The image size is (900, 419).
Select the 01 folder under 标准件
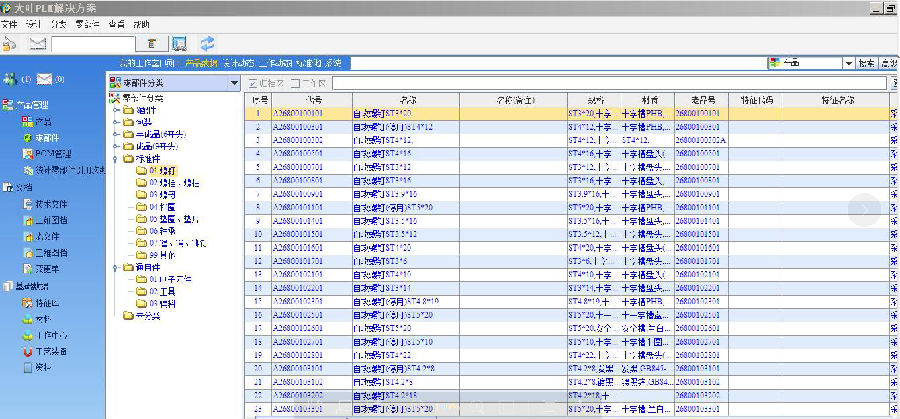click(149, 170)
